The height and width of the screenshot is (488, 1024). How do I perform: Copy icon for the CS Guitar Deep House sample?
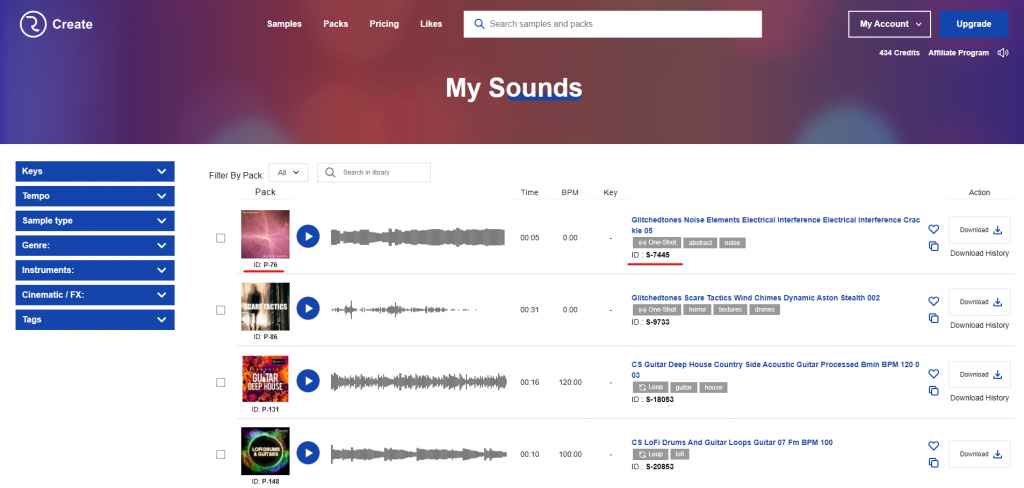coord(933,390)
